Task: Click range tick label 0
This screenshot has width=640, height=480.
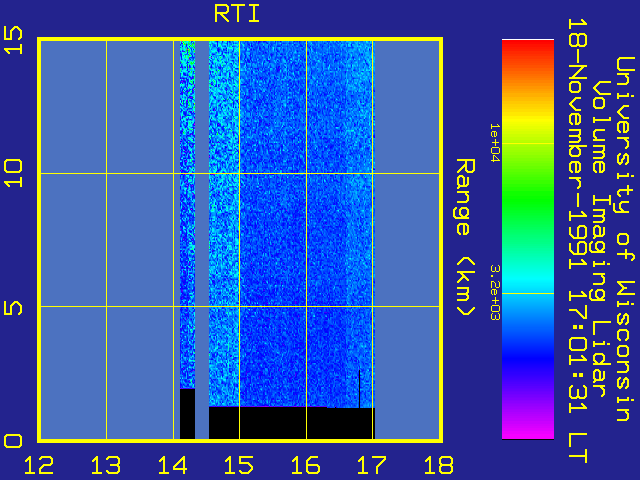Action: pyautogui.click(x=13, y=441)
